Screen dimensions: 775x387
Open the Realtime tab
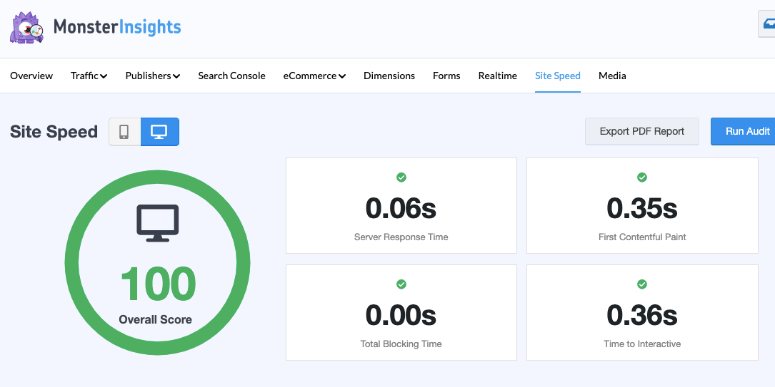497,76
